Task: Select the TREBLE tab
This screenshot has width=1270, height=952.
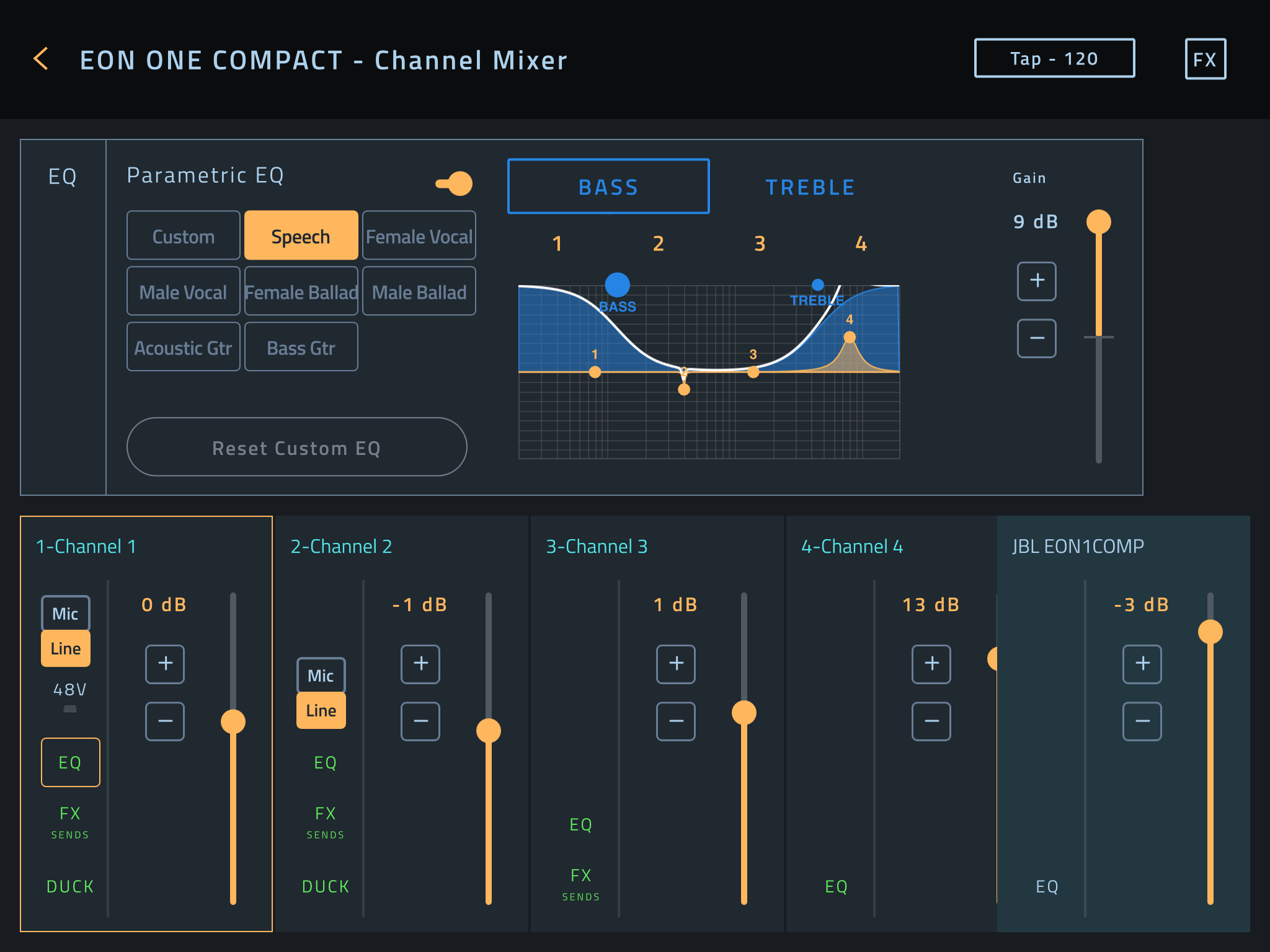Action: [x=810, y=187]
